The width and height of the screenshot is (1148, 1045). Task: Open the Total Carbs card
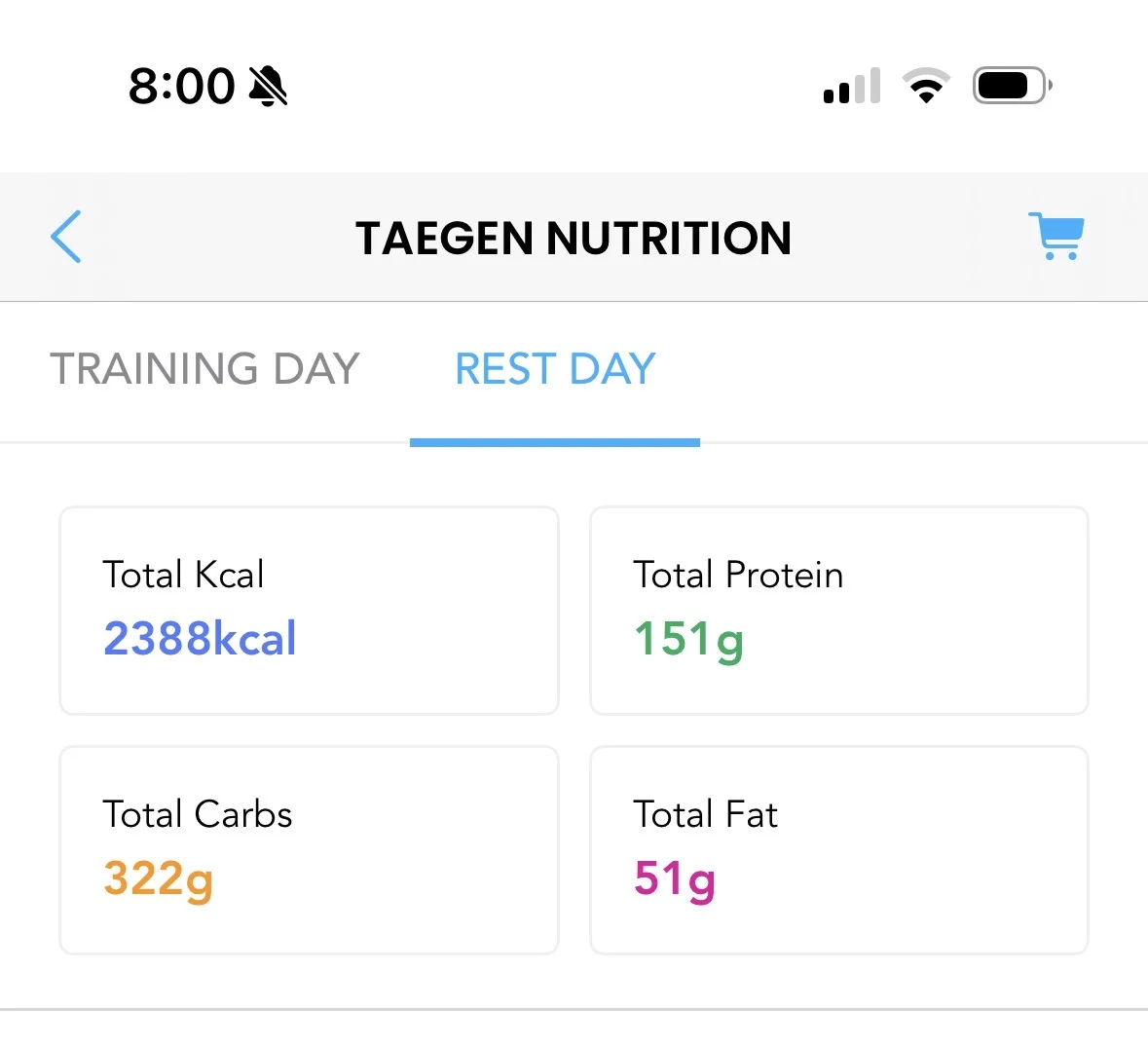pyautogui.click(x=309, y=850)
